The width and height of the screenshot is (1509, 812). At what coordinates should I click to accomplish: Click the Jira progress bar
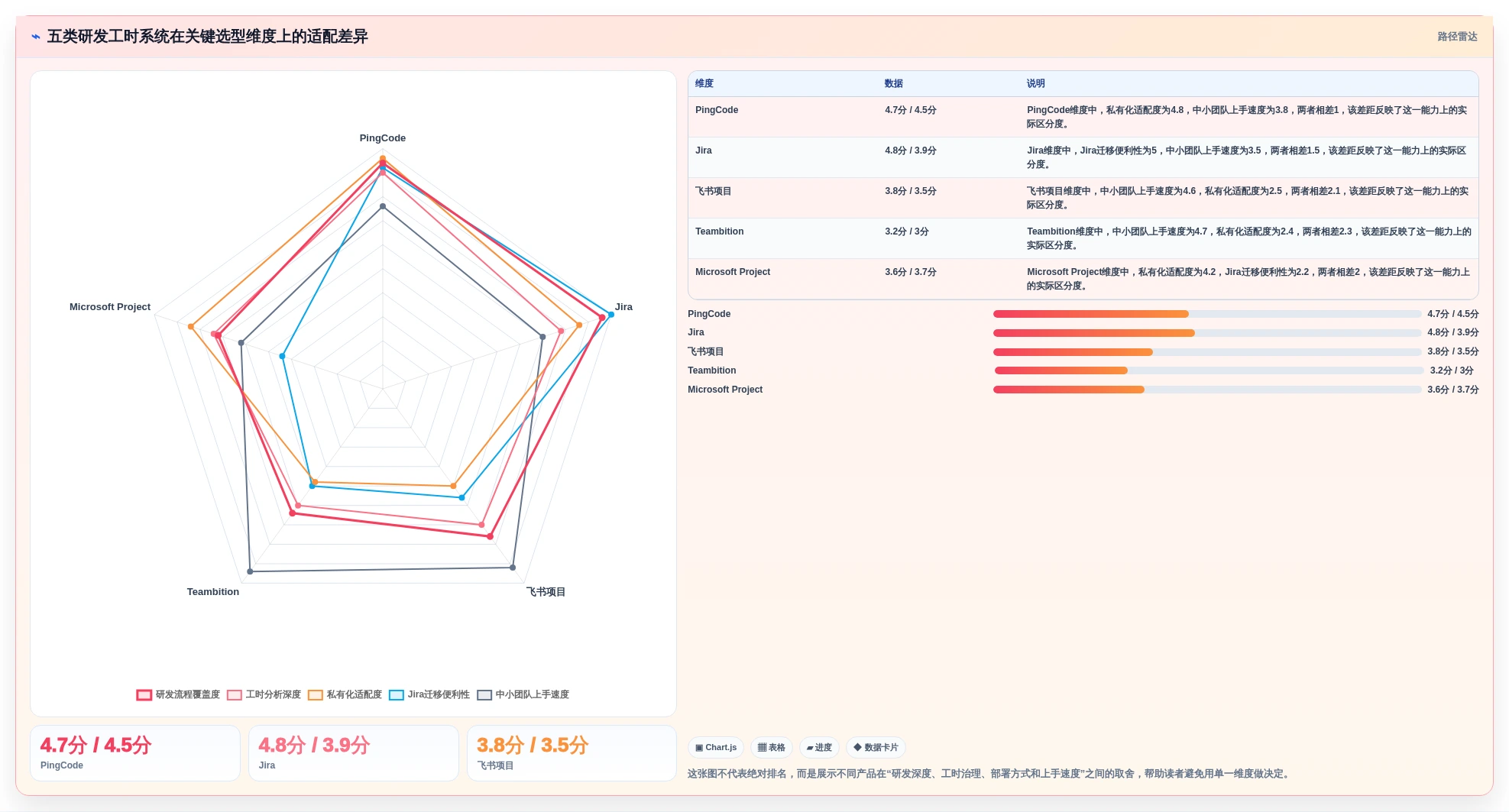pos(1207,333)
